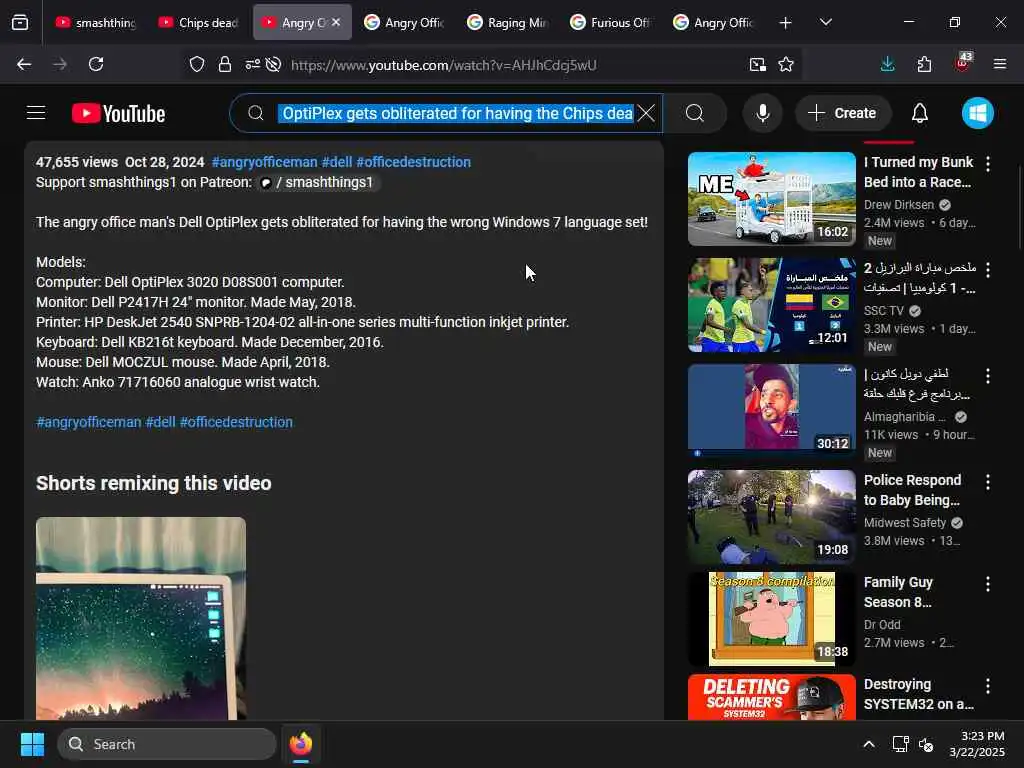Viewport: 1024px width, 768px height.
Task: Open a new tab with the plus button
Action: tap(785, 23)
